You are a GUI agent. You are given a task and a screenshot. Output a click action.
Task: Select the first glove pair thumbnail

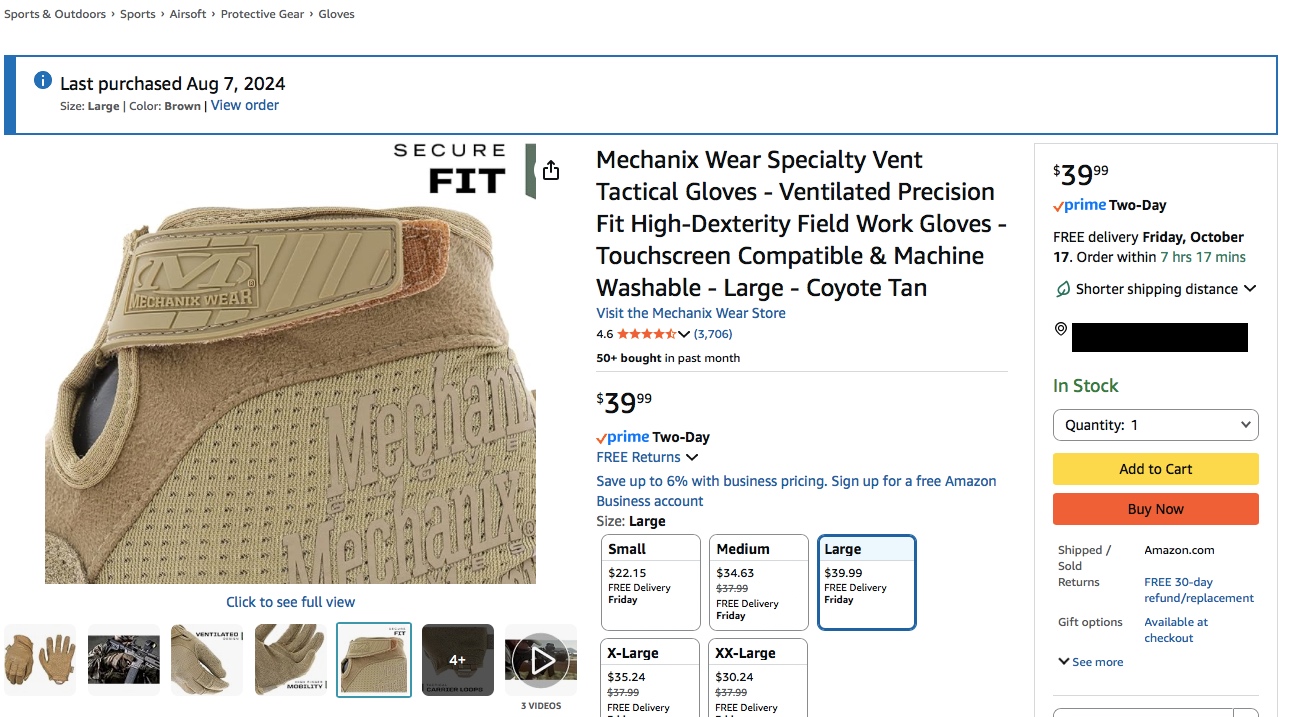pos(40,660)
